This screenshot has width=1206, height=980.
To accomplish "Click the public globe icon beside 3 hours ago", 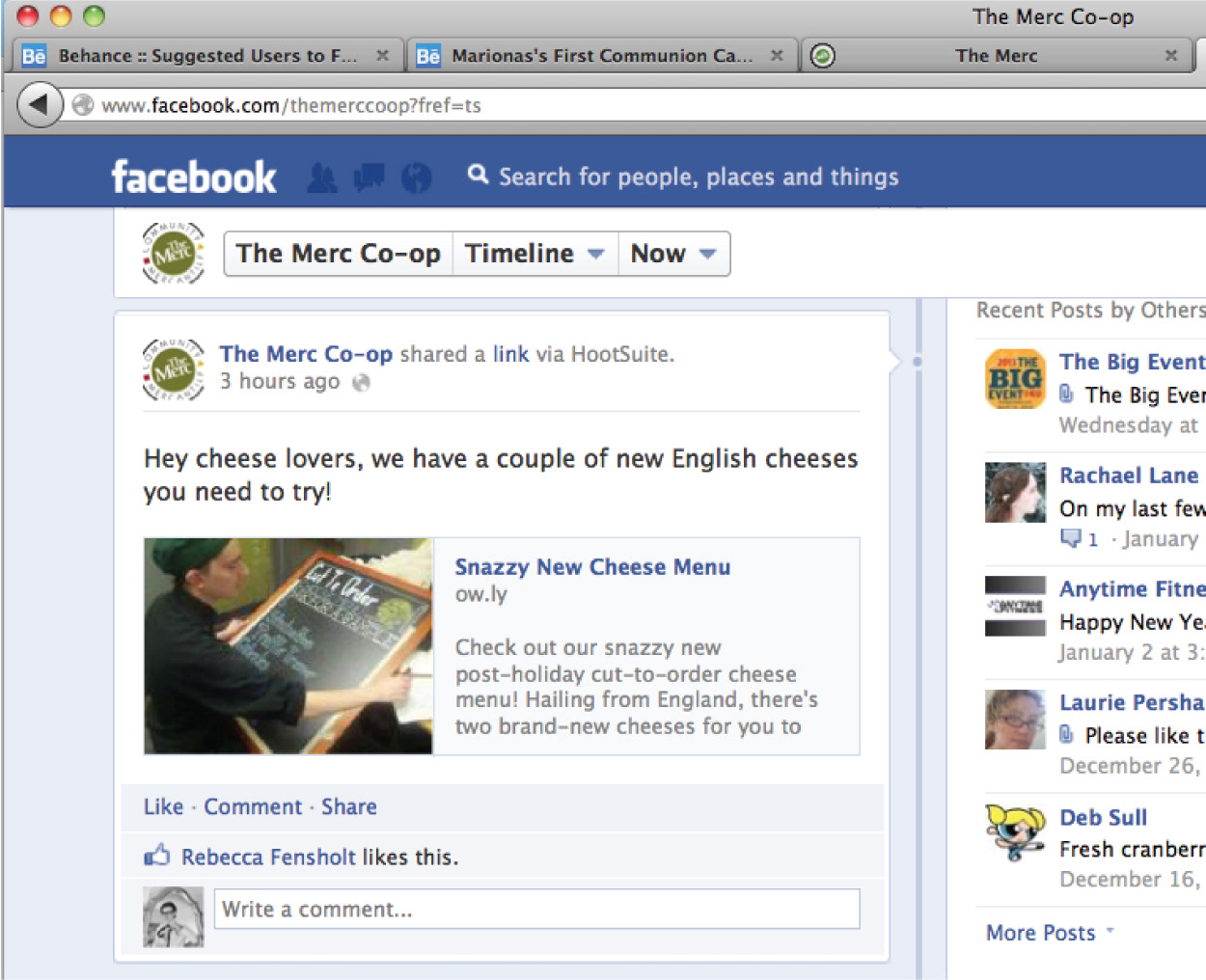I will tap(361, 383).
